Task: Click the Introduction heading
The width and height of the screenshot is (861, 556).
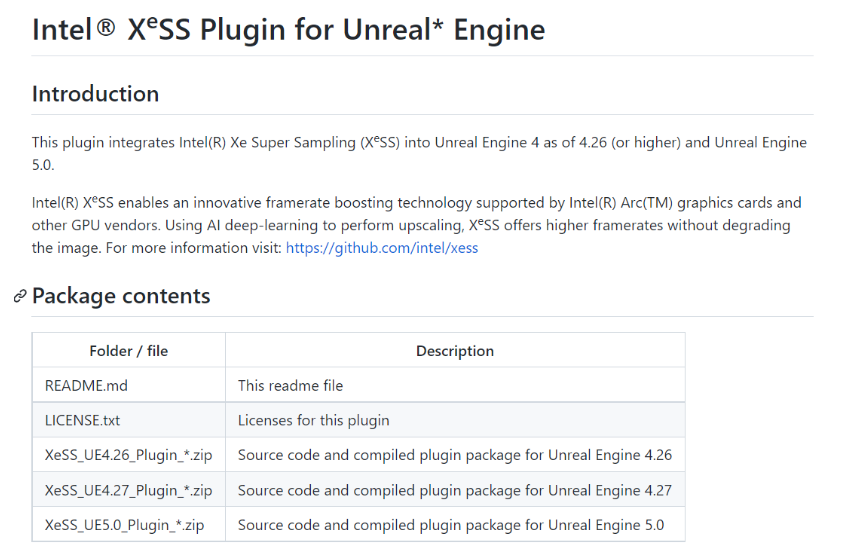Action: coord(95,94)
